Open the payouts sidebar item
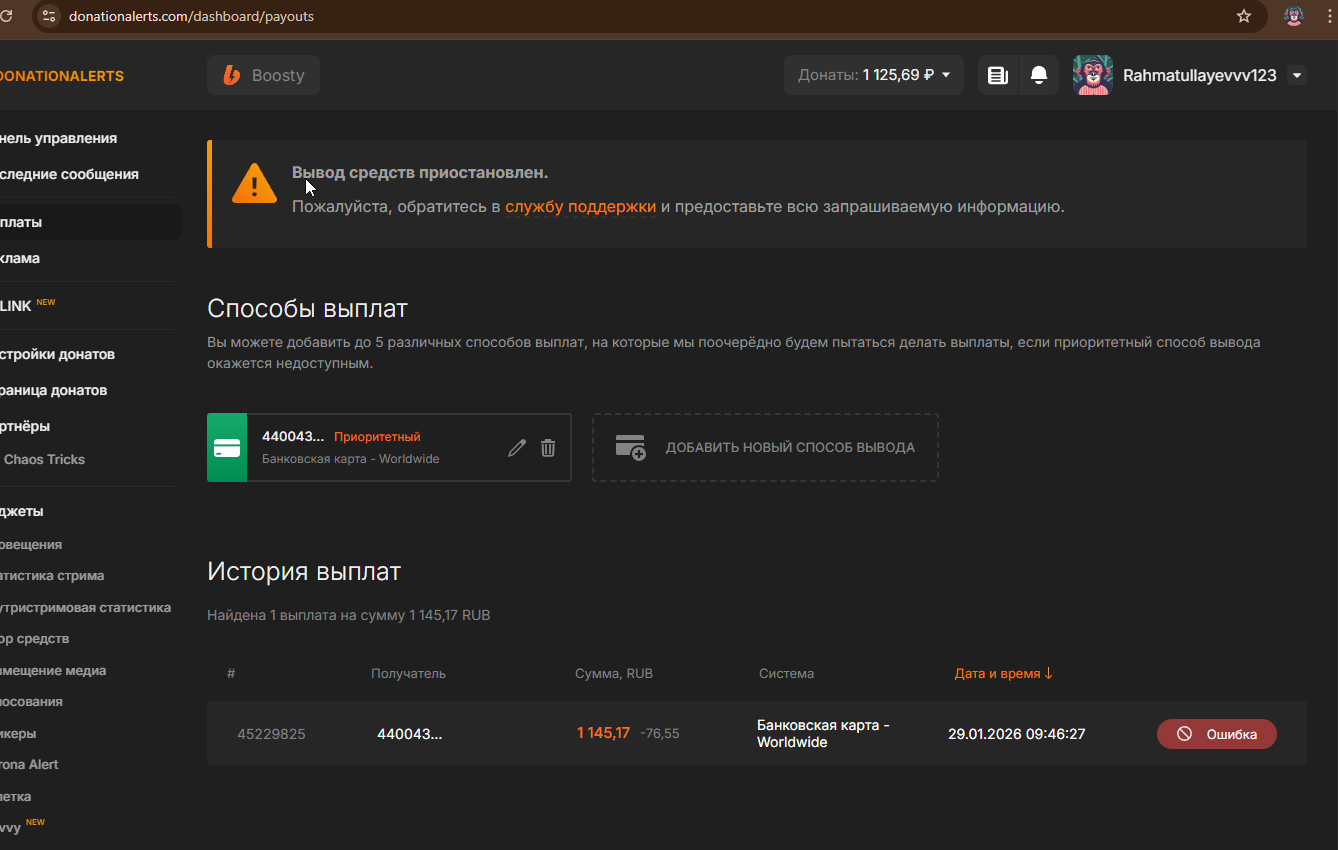 click(x=90, y=222)
